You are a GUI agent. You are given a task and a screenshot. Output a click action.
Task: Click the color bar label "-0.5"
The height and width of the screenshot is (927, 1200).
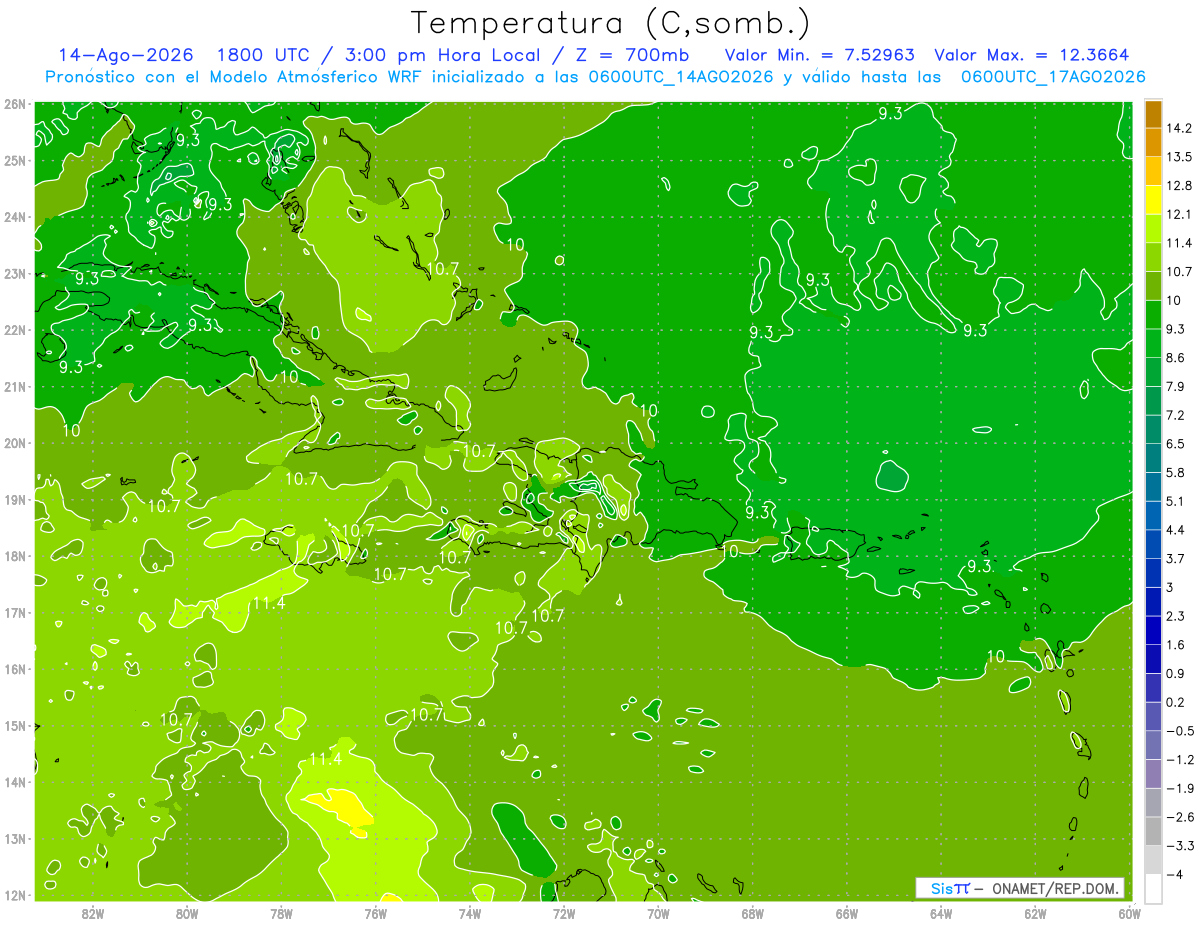point(1180,731)
